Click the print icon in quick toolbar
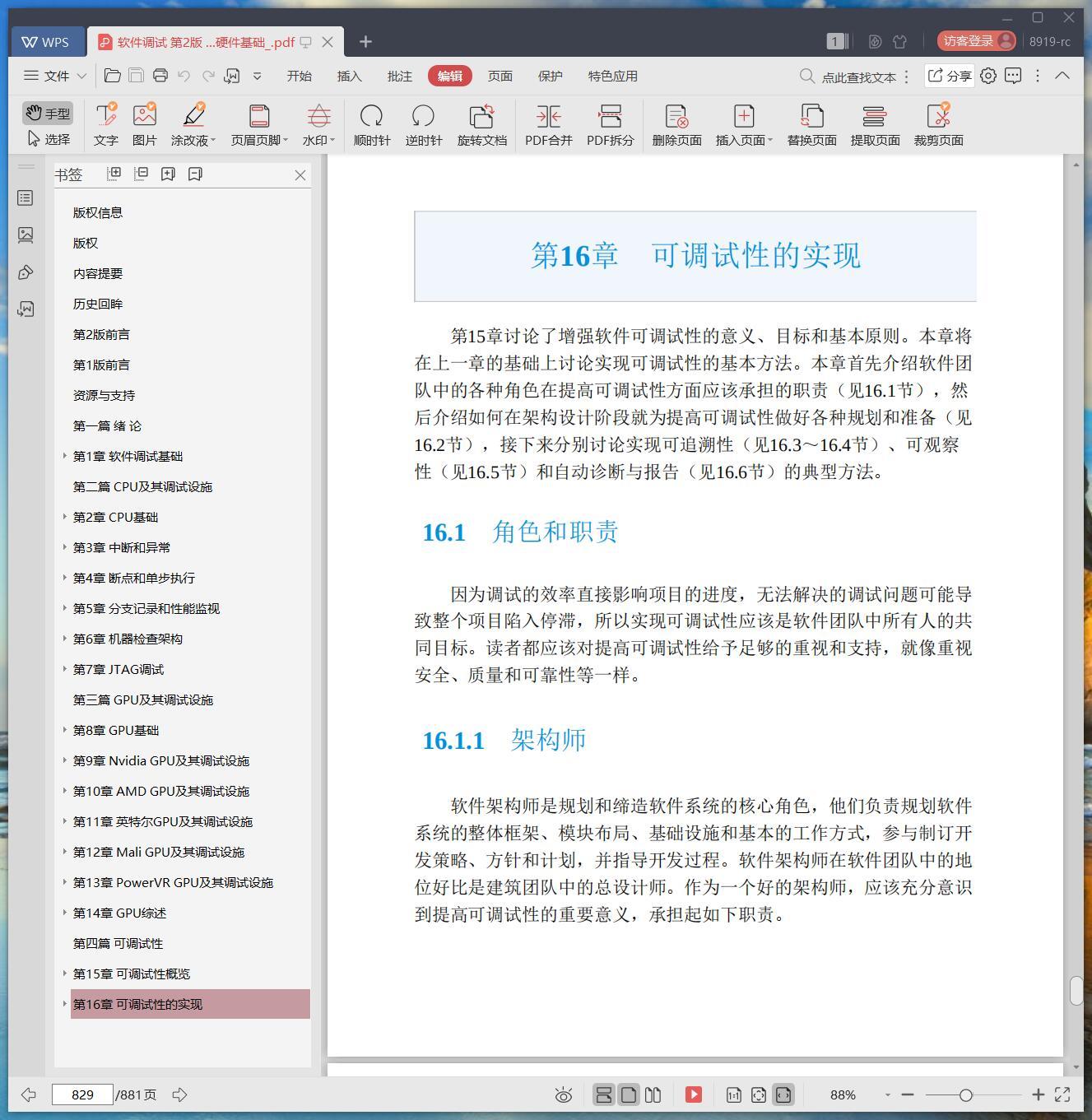Viewport: 1092px width, 1120px height. pyautogui.click(x=160, y=76)
